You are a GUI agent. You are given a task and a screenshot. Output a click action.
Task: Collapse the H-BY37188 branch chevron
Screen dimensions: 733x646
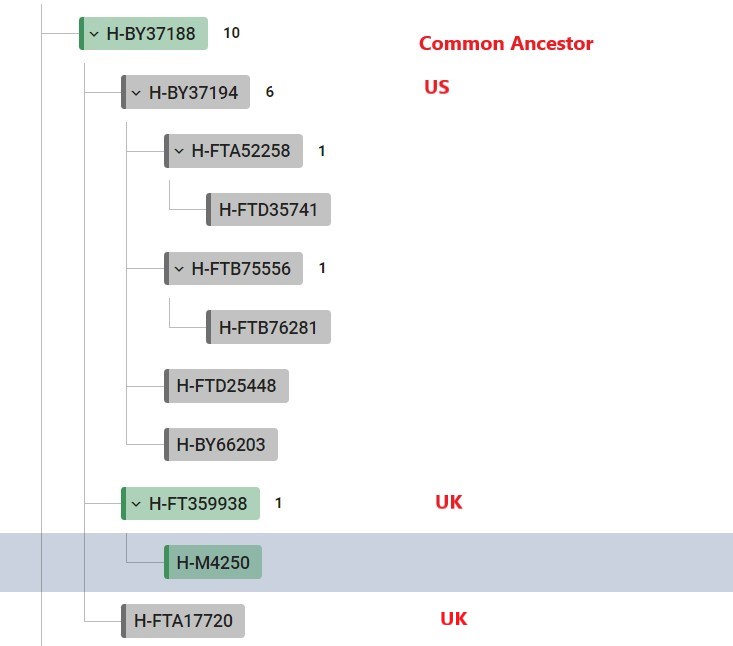click(94, 34)
